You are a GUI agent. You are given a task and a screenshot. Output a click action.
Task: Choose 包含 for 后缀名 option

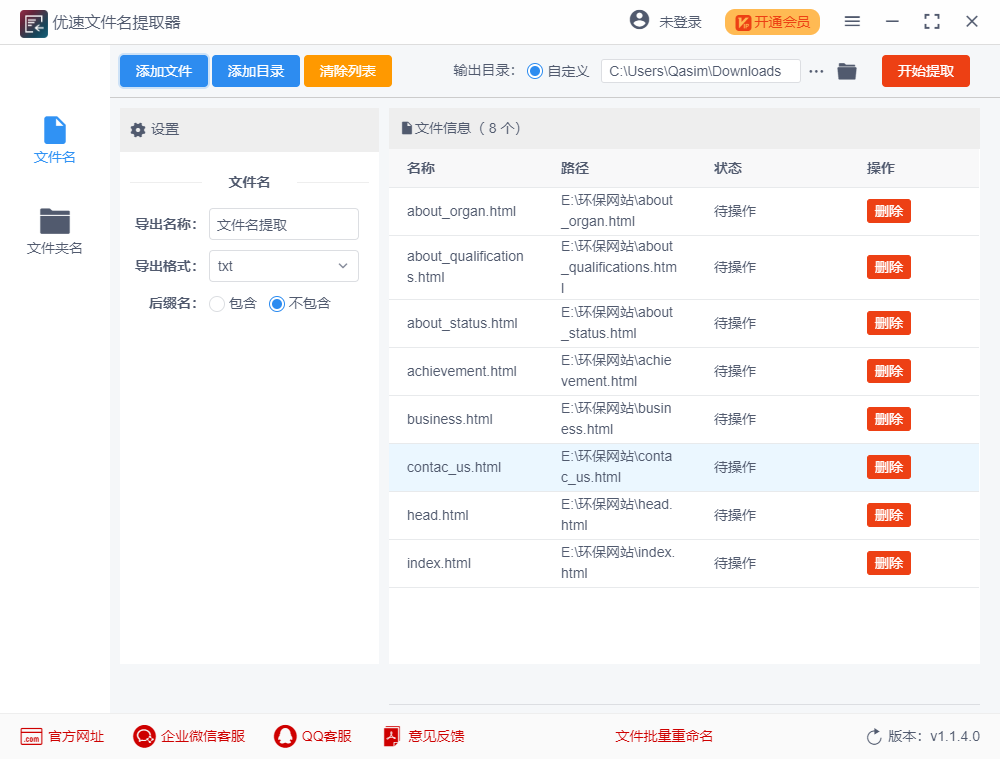[216, 303]
